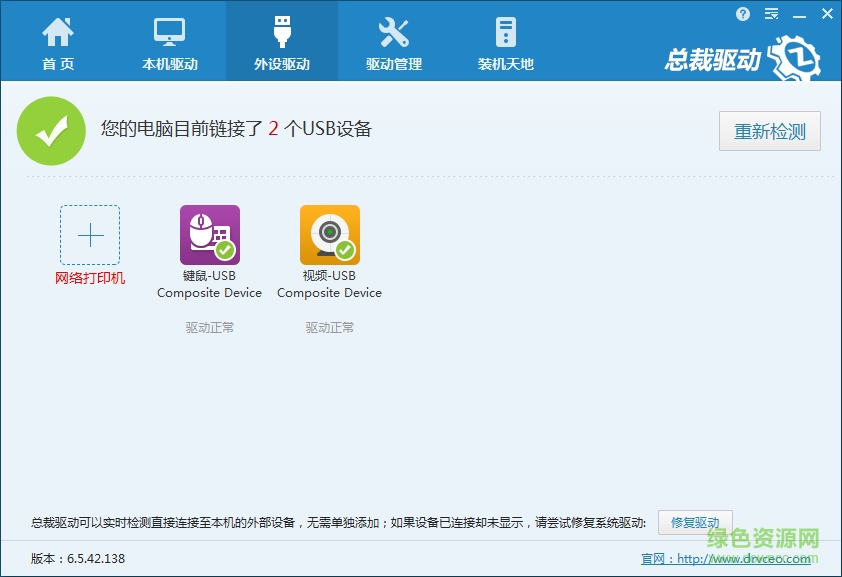Select the 外设驱动 tab
The image size is (842, 577).
[x=282, y=41]
